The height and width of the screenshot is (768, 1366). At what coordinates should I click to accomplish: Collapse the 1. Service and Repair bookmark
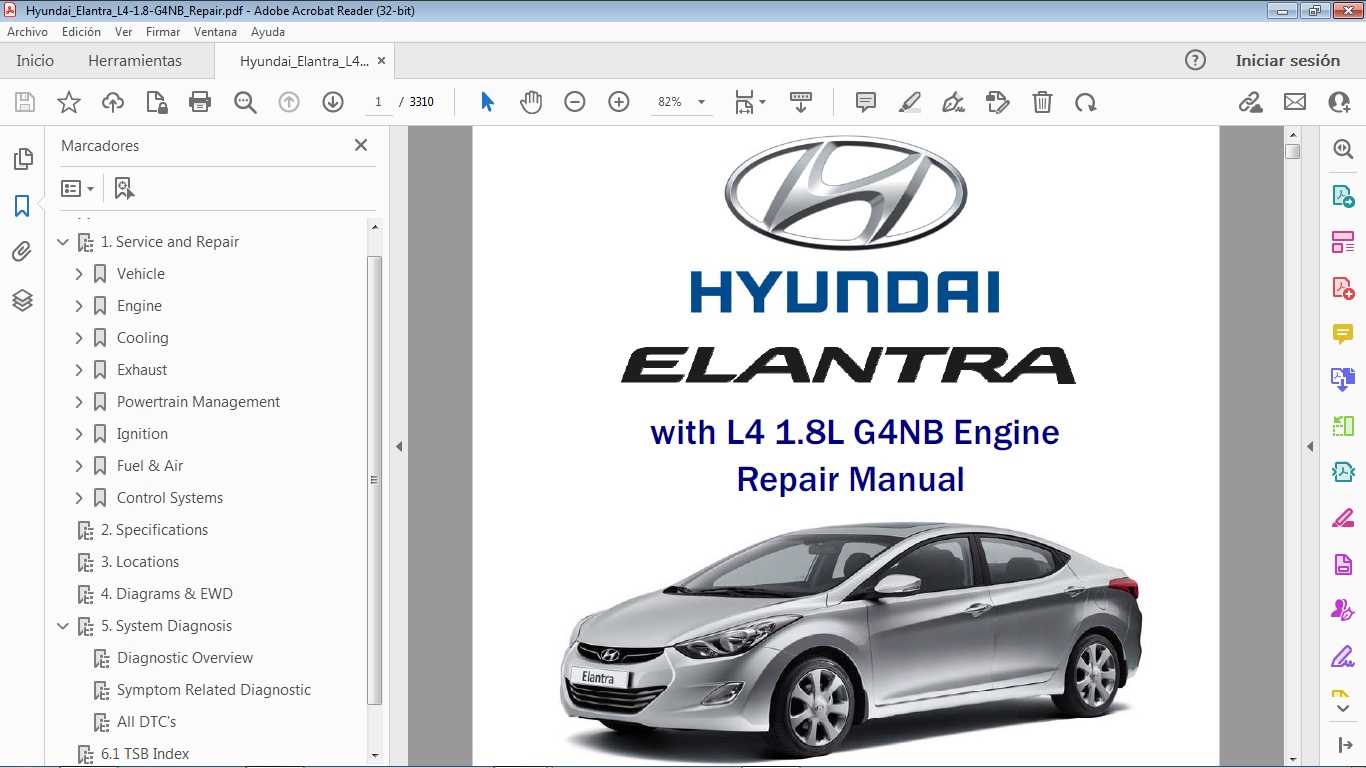63,242
